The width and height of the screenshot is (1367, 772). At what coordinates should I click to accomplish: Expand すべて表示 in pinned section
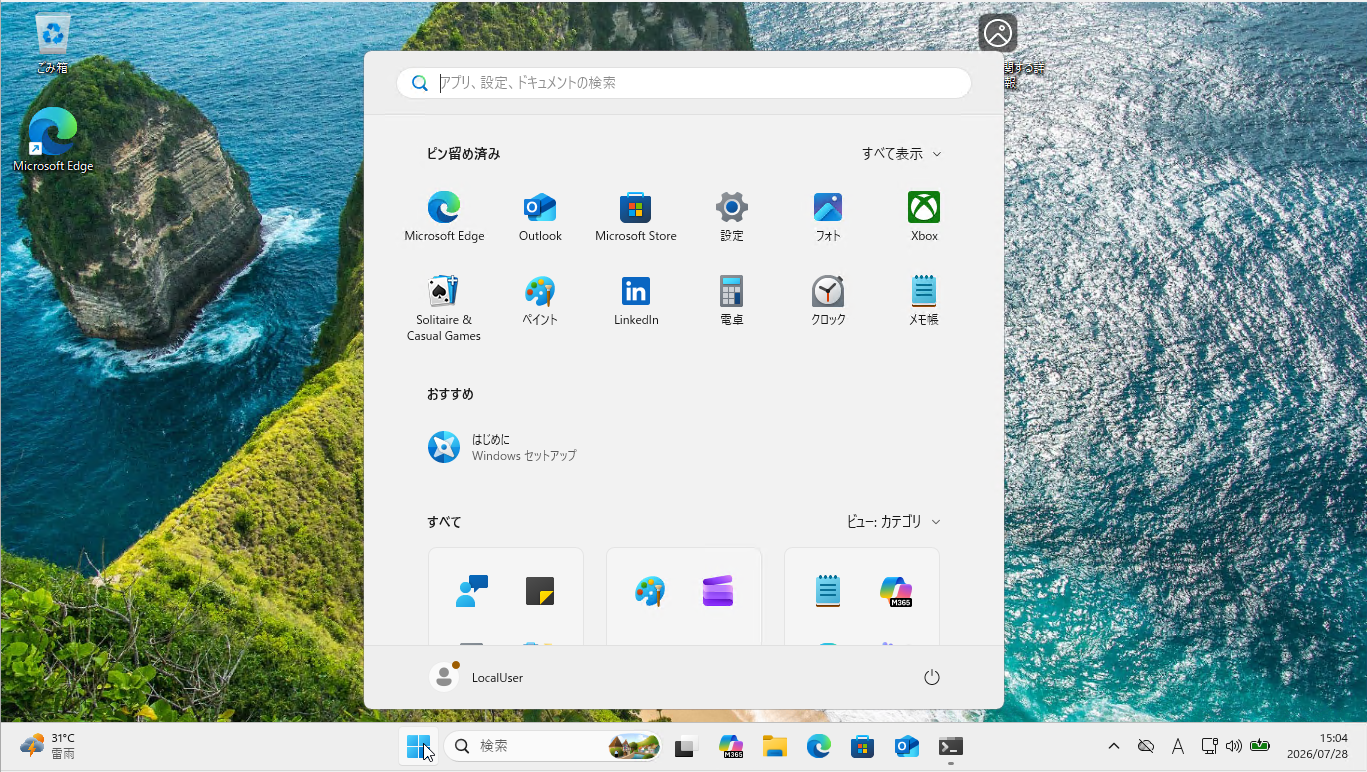(x=902, y=154)
